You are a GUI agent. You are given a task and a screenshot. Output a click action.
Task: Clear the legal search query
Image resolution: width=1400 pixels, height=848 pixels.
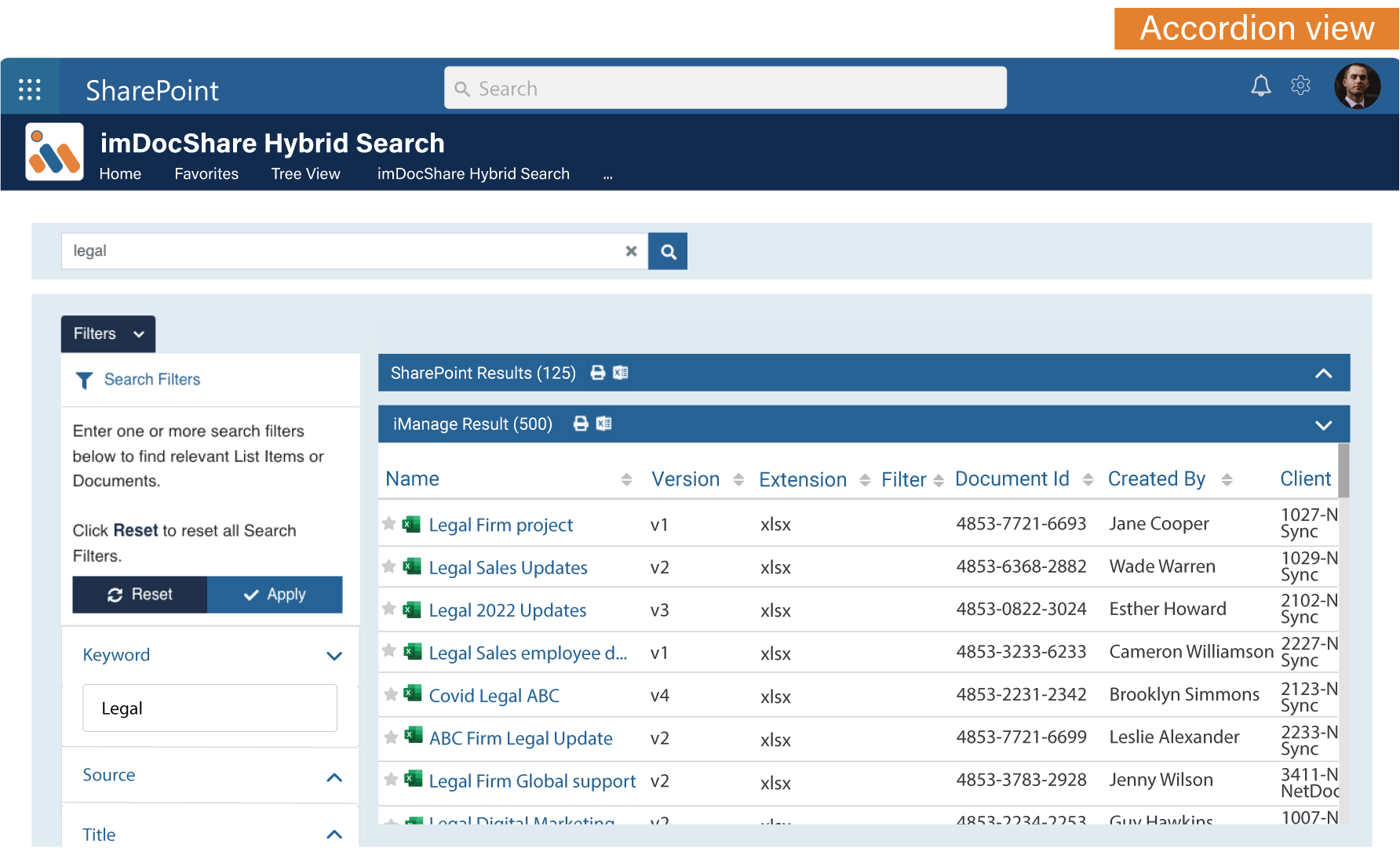631,251
